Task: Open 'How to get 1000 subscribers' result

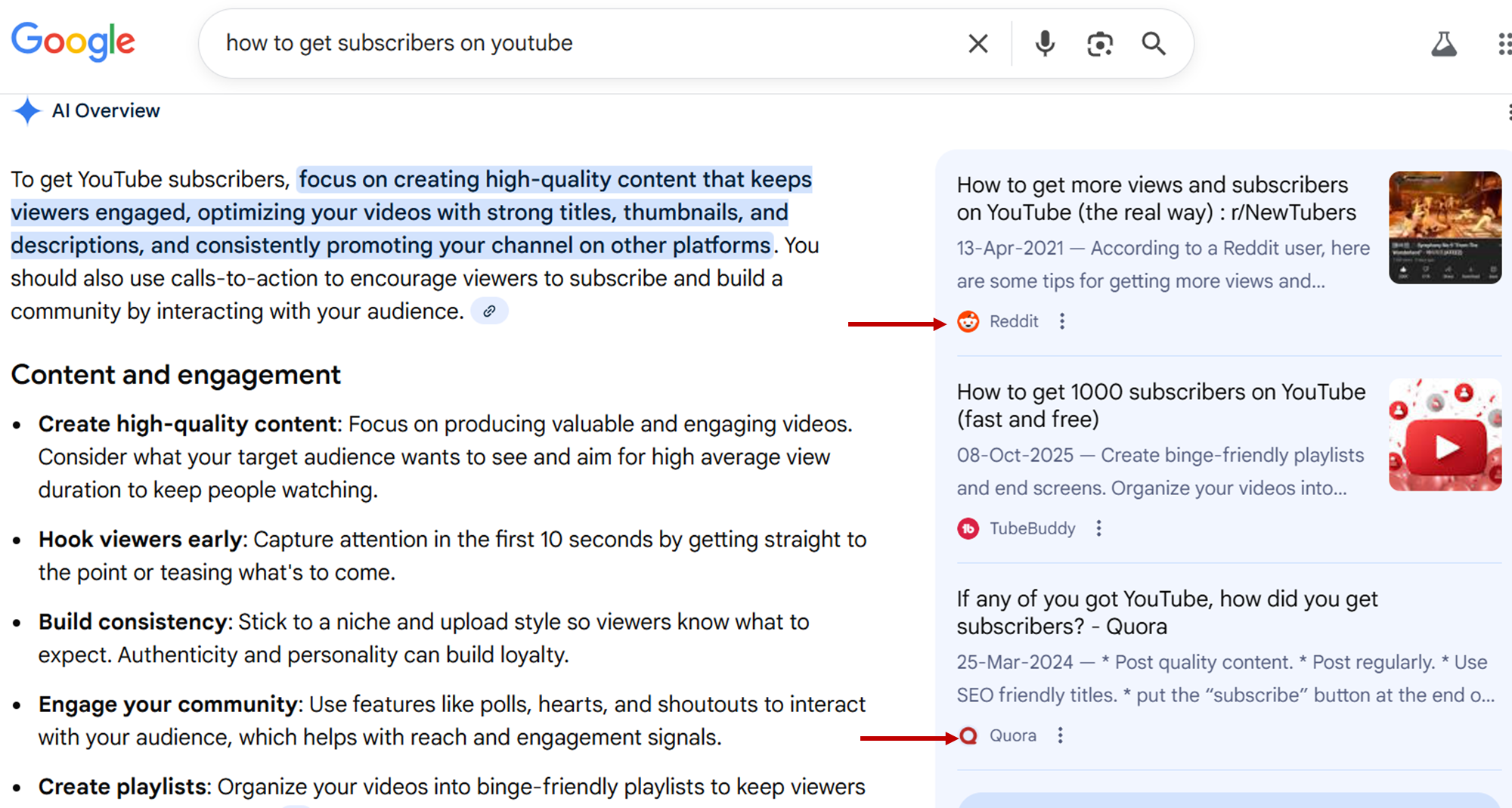Action: [x=1161, y=406]
